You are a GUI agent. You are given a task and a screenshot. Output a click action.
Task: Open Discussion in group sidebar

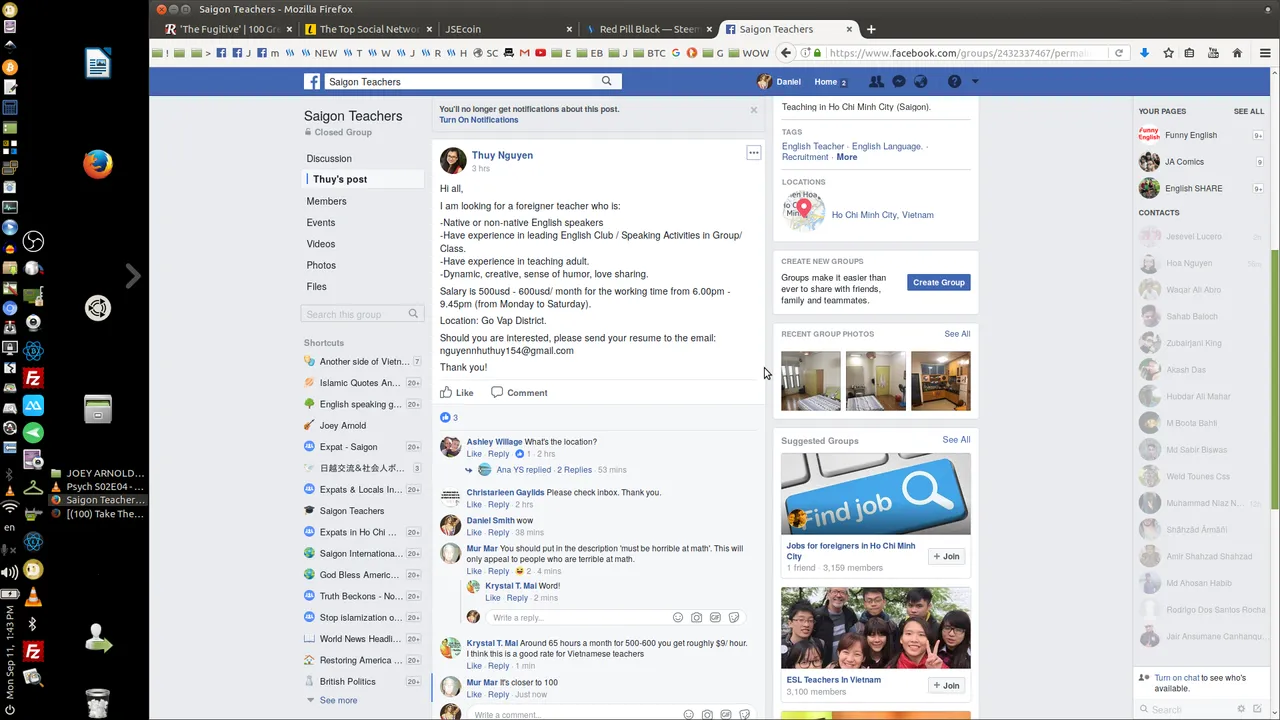pos(329,159)
